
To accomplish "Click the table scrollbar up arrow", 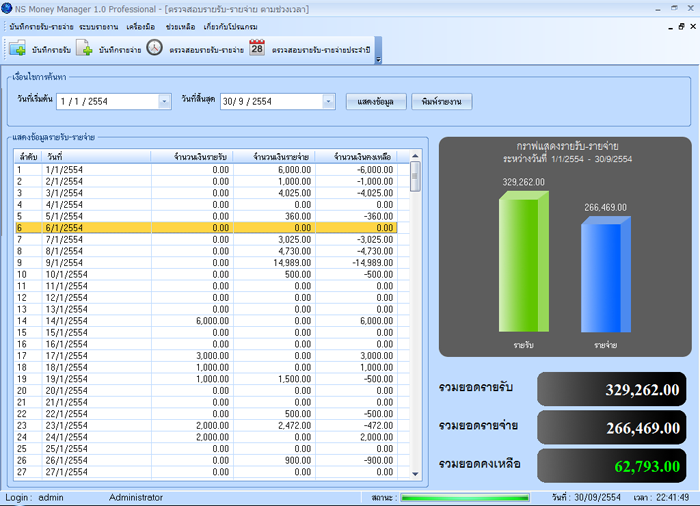I will pos(415,156).
